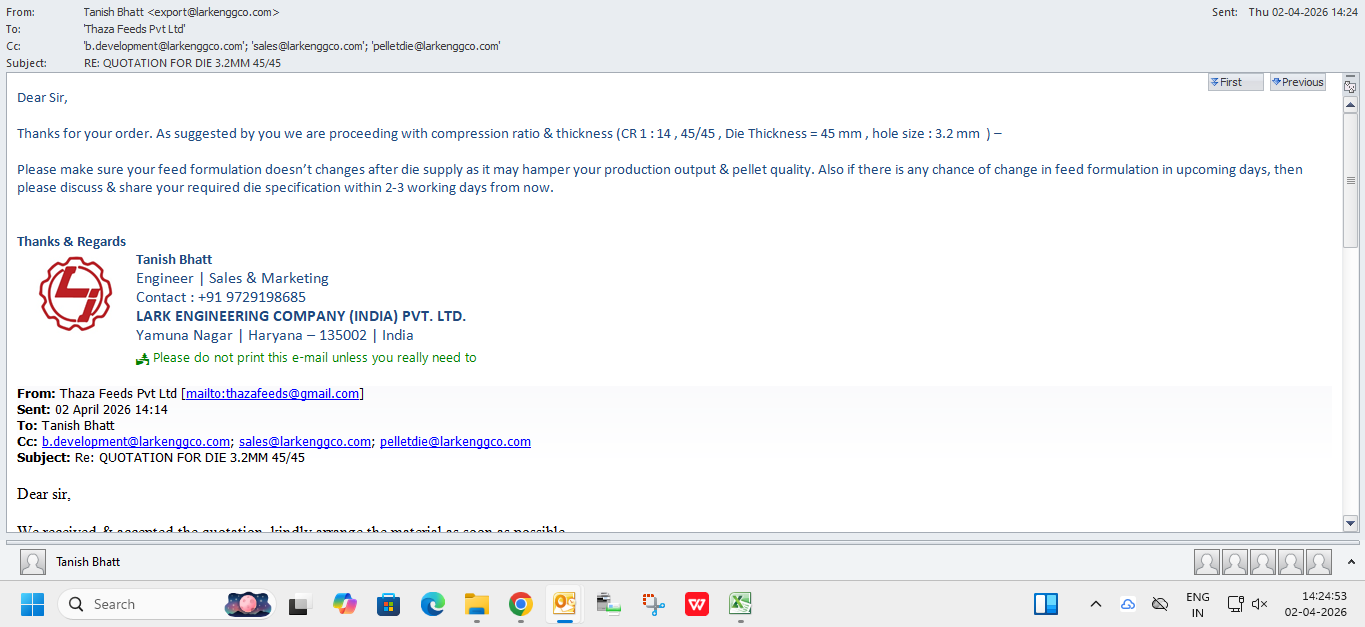Open Excel from the taskbar
1365x627 pixels.
(740, 604)
